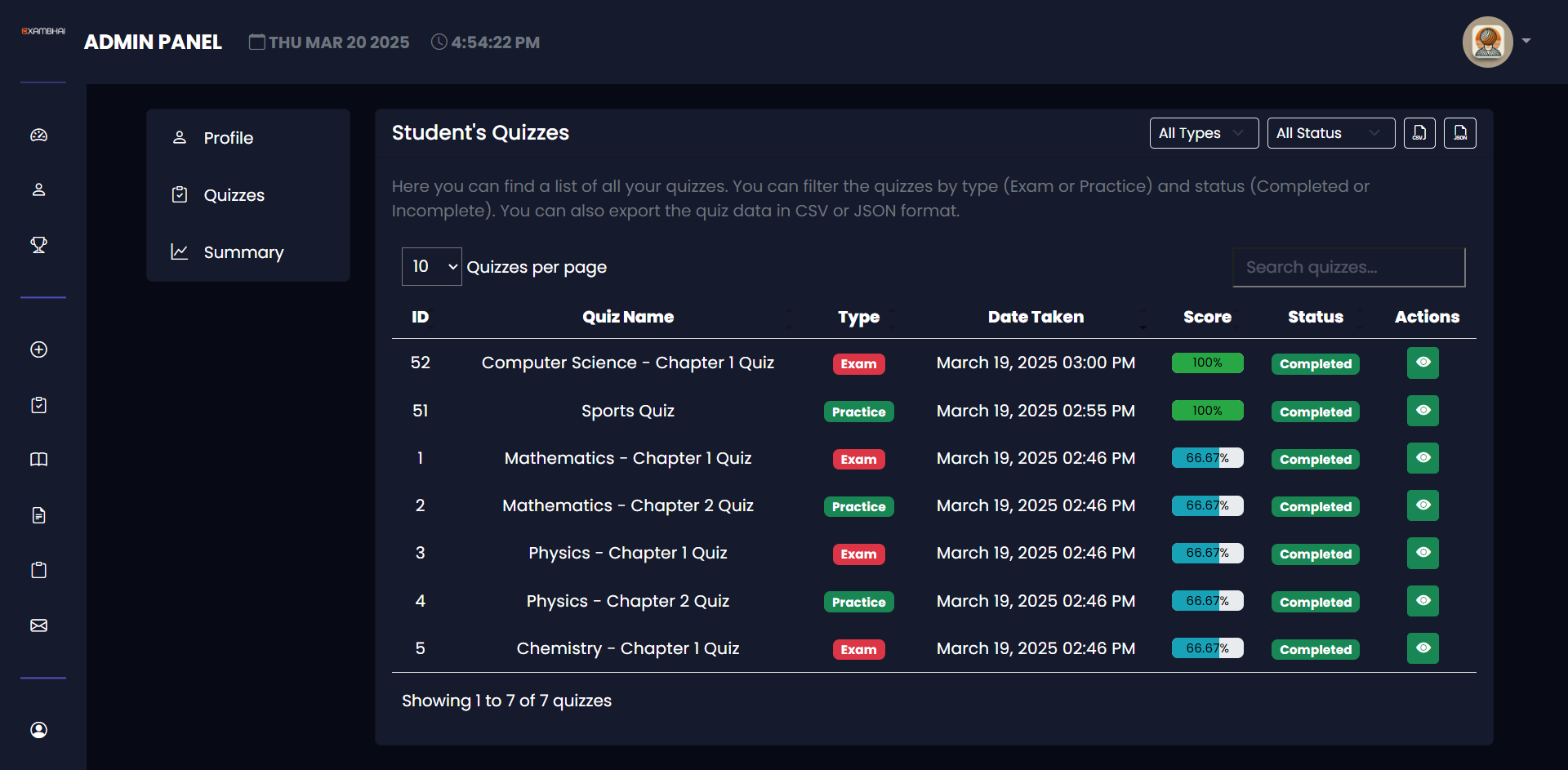View details of Computer Science Chapter 1 Quiz
This screenshot has height=770, width=1568.
pos(1423,363)
